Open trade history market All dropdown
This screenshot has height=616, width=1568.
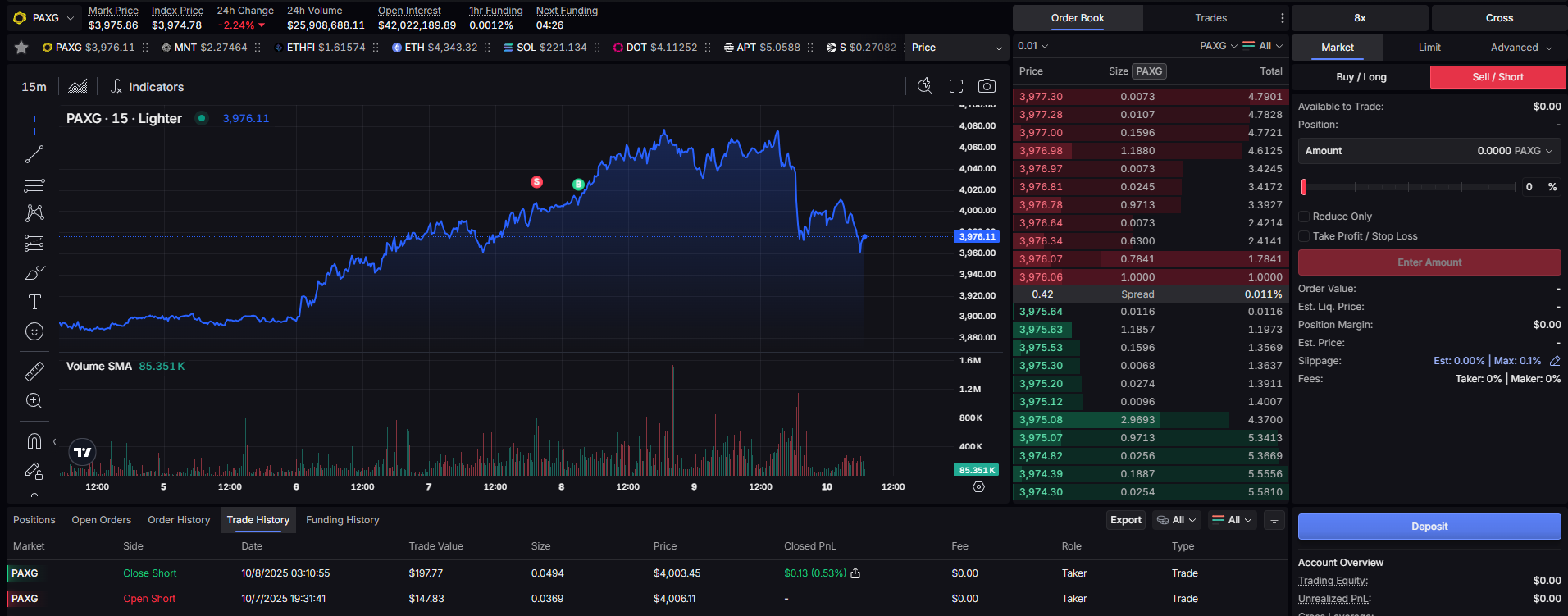click(x=1177, y=520)
